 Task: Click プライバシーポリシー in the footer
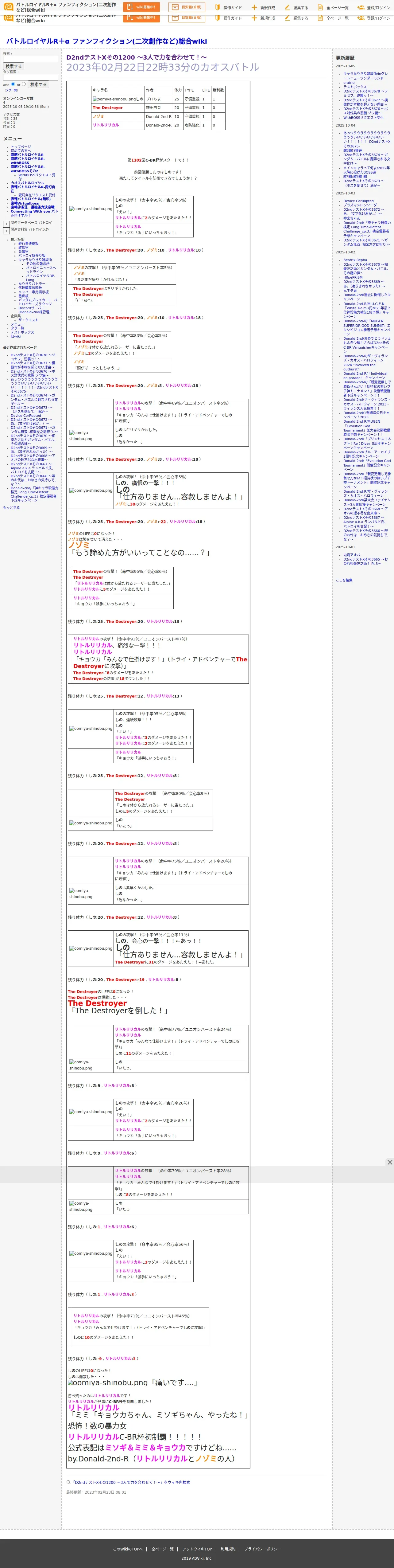click(263, 1549)
